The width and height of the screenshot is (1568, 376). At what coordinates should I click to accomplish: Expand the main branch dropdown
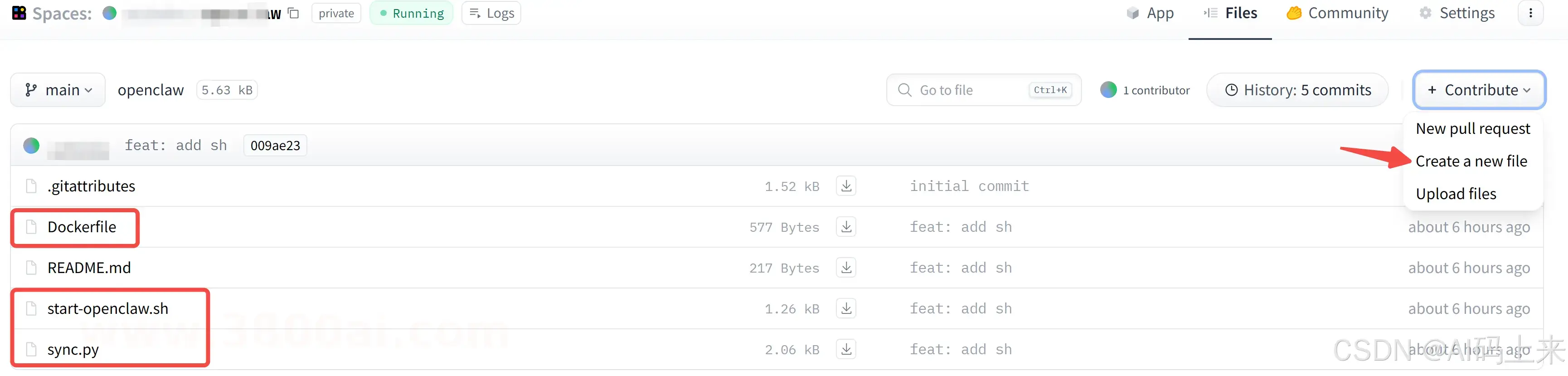point(58,90)
